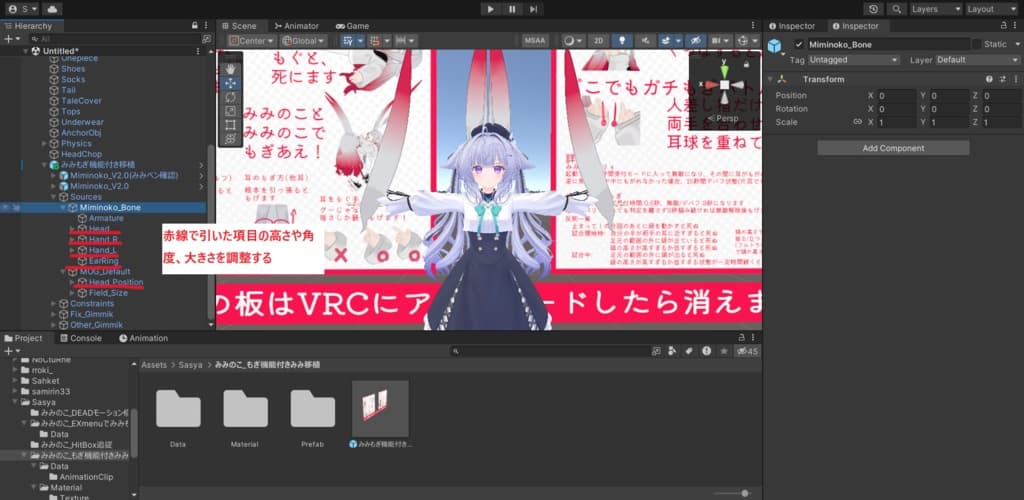The width and height of the screenshot is (1024, 500).
Task: Open the Layer Default dropdown
Action: 977,59
